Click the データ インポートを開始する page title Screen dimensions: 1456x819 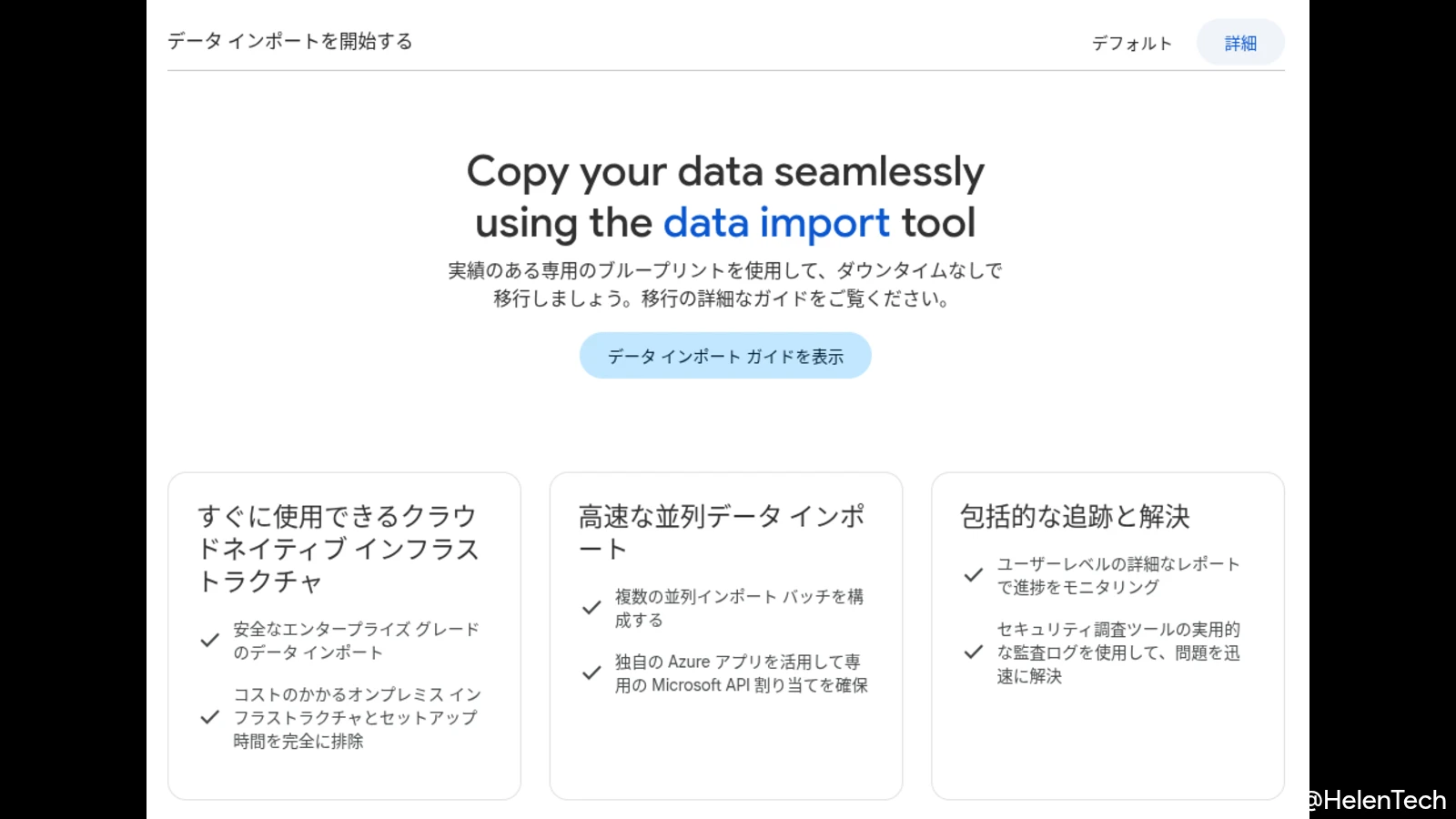click(290, 41)
